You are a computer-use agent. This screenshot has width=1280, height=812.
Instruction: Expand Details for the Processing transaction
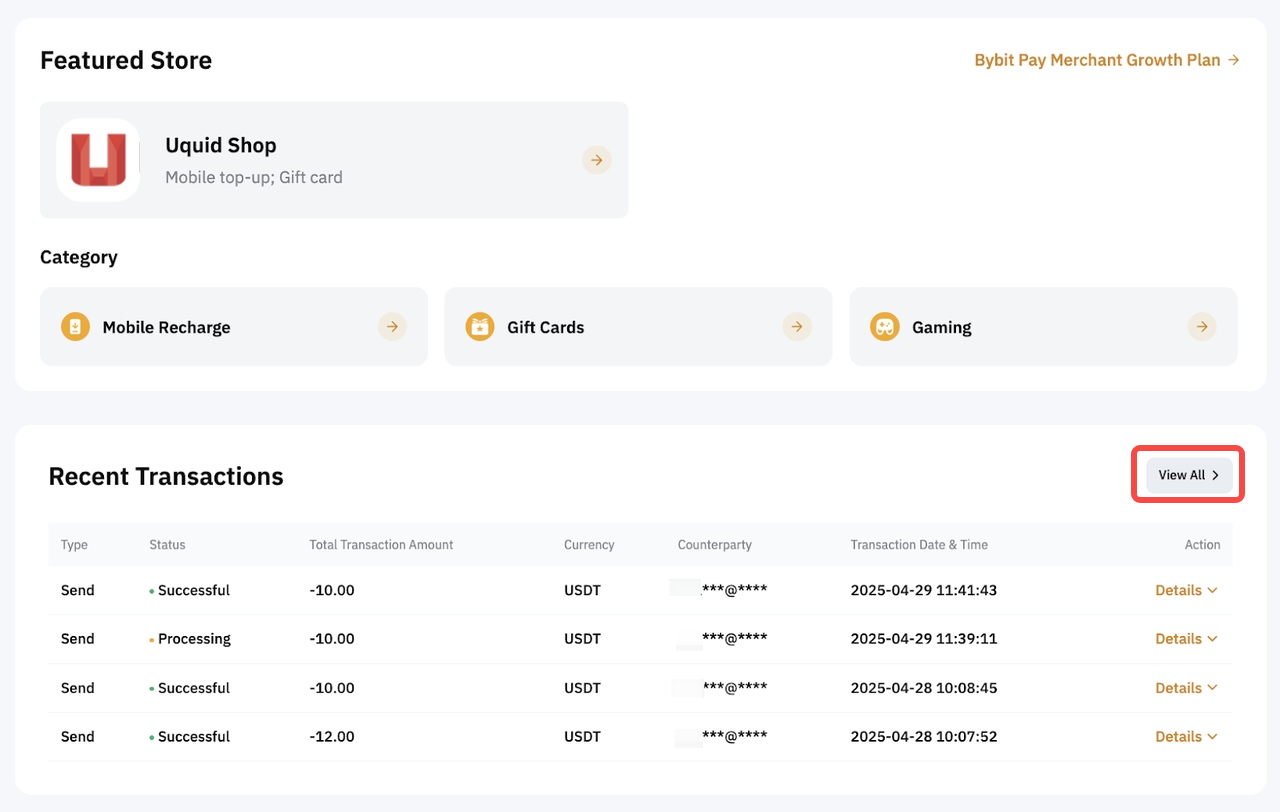[1186, 639]
